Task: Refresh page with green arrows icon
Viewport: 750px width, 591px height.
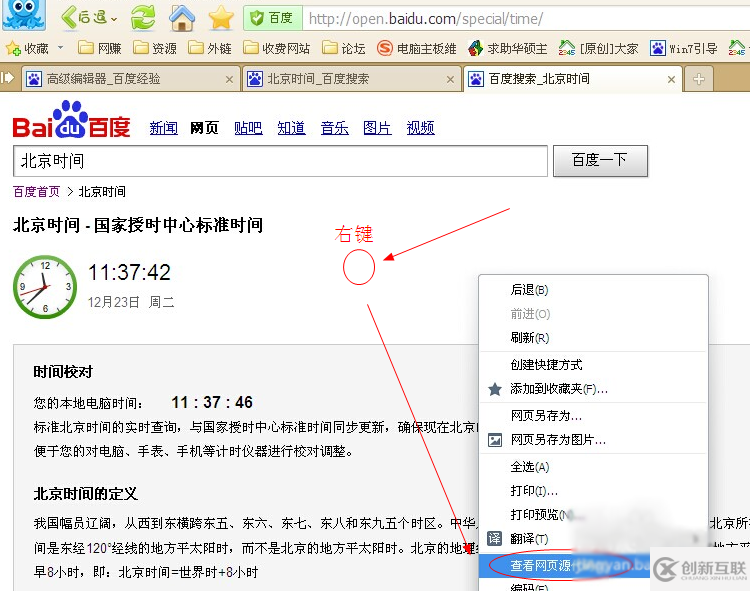Action: (x=143, y=18)
